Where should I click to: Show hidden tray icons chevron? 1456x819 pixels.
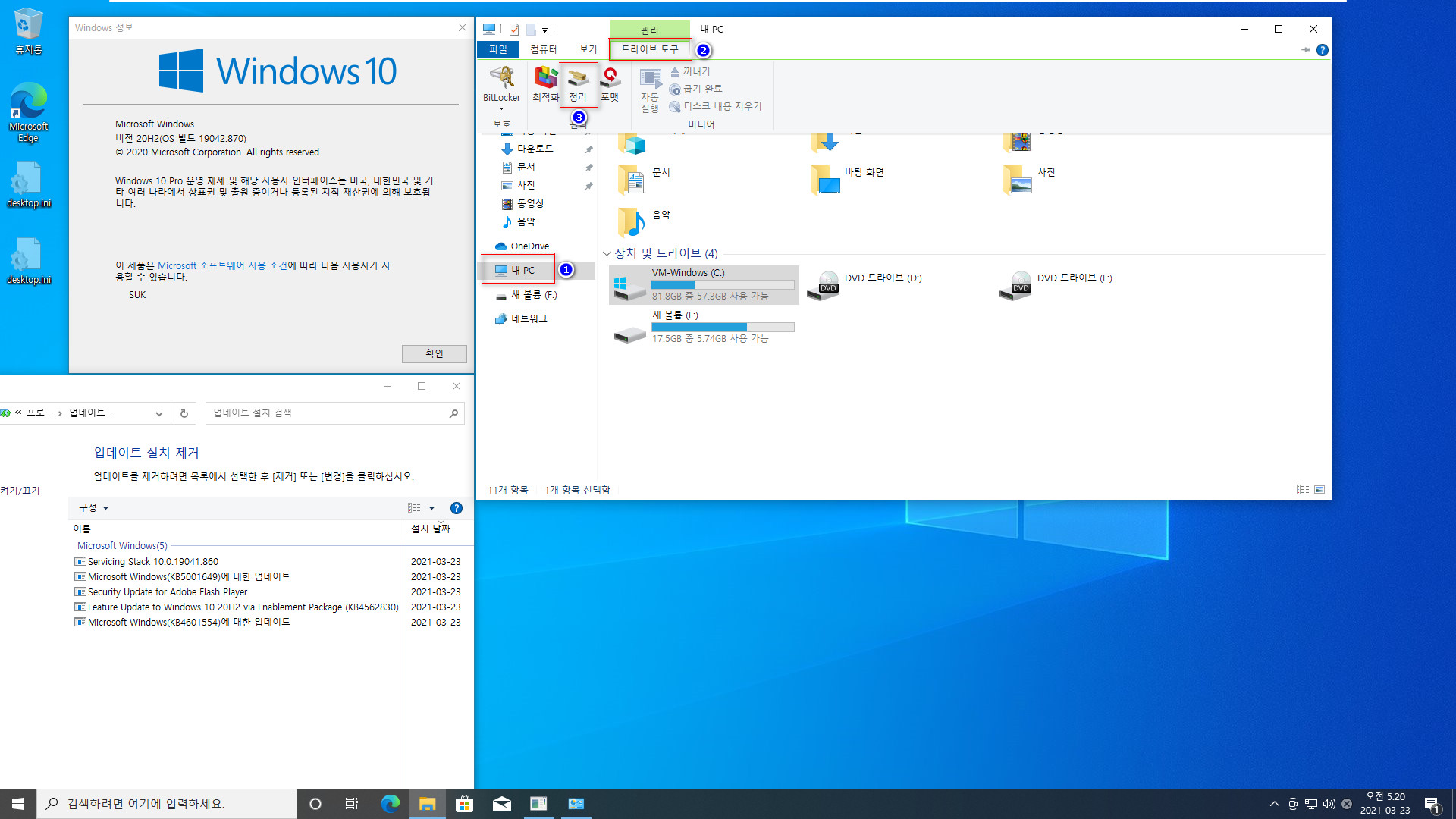coord(1274,804)
